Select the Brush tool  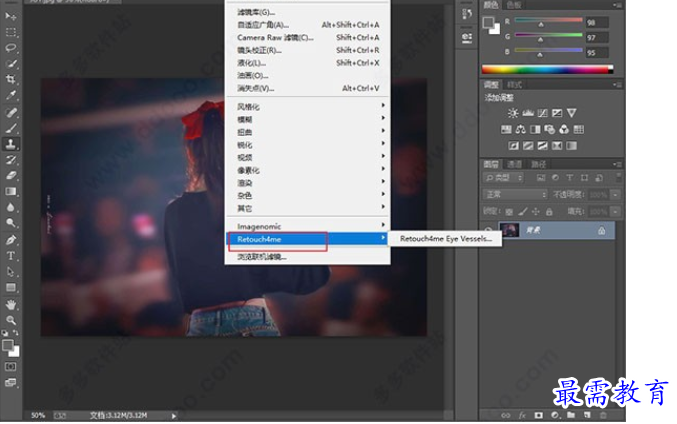point(11,128)
